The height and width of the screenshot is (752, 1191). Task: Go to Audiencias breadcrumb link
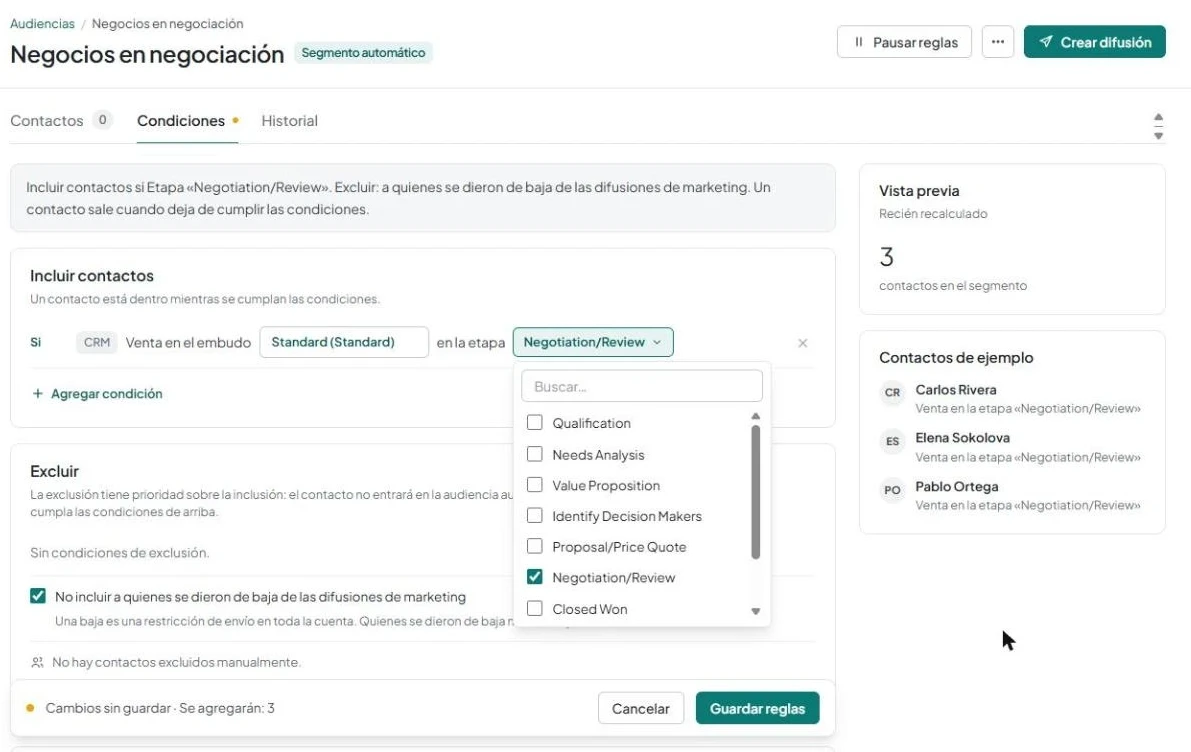43,24
